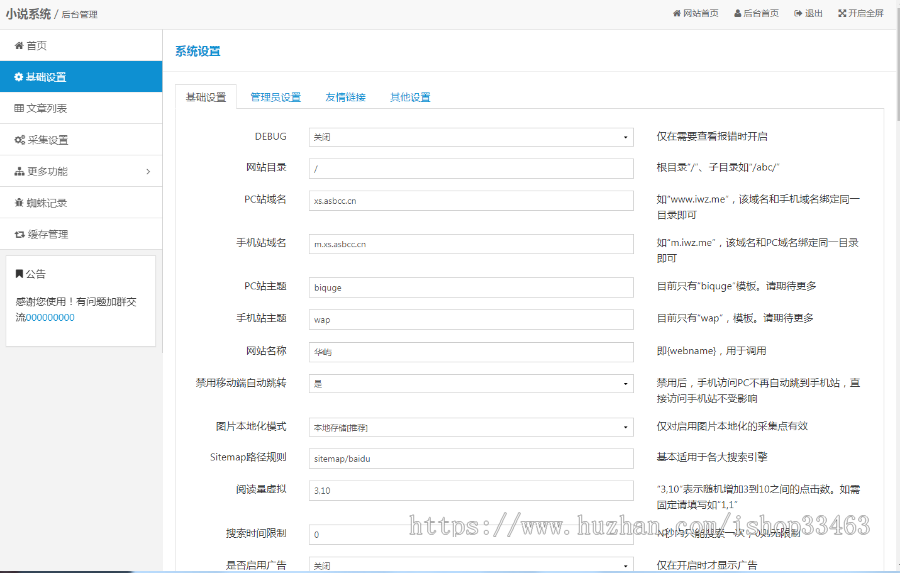The height and width of the screenshot is (573, 900).
Task: Go to 网站首页 in the top bar
Action: click(696, 13)
